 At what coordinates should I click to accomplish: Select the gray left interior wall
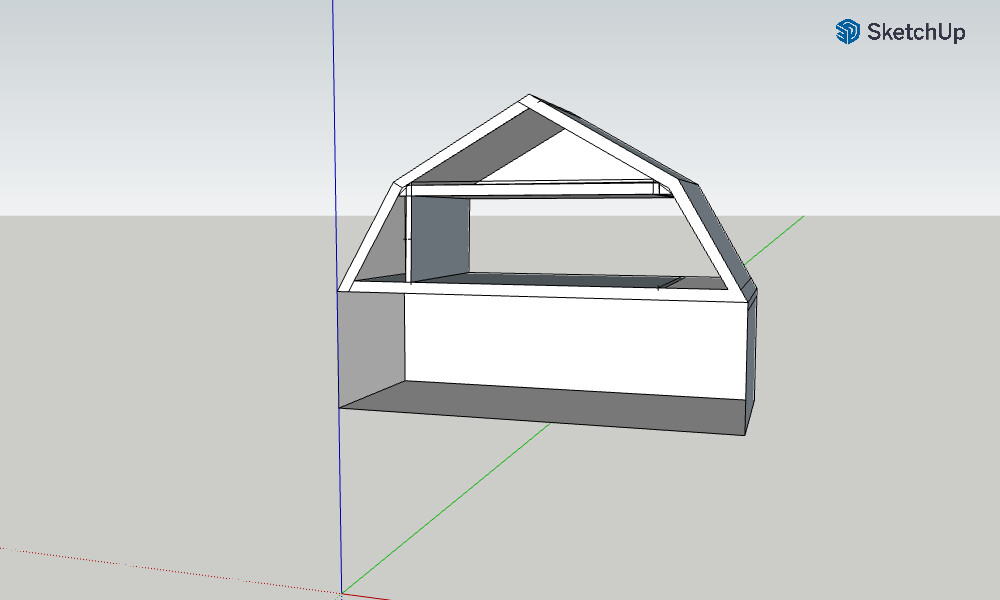(x=371, y=345)
